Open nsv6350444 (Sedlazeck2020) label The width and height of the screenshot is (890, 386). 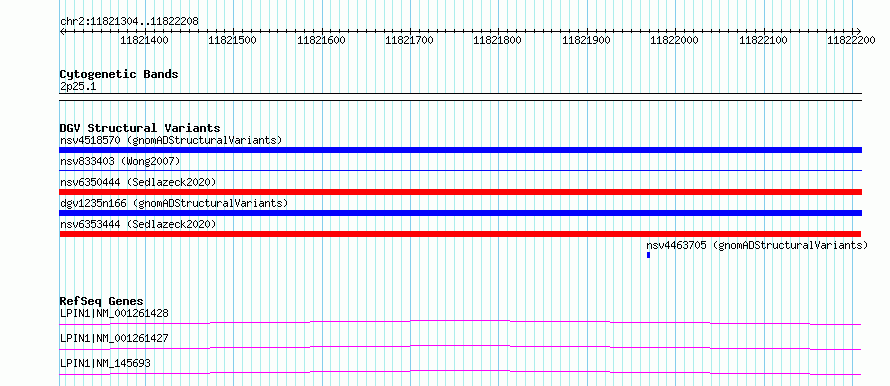coord(138,182)
